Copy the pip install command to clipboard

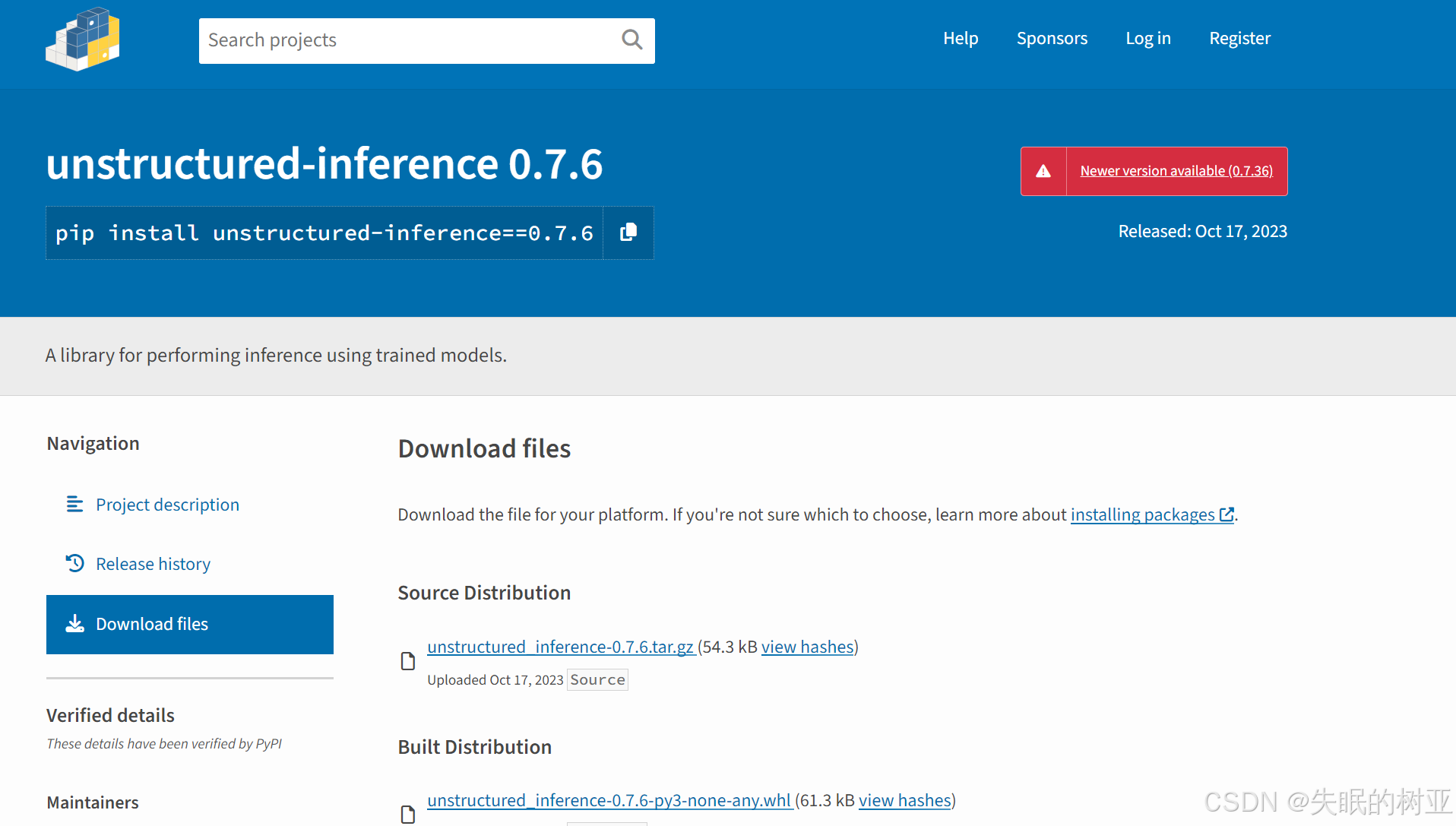(628, 233)
